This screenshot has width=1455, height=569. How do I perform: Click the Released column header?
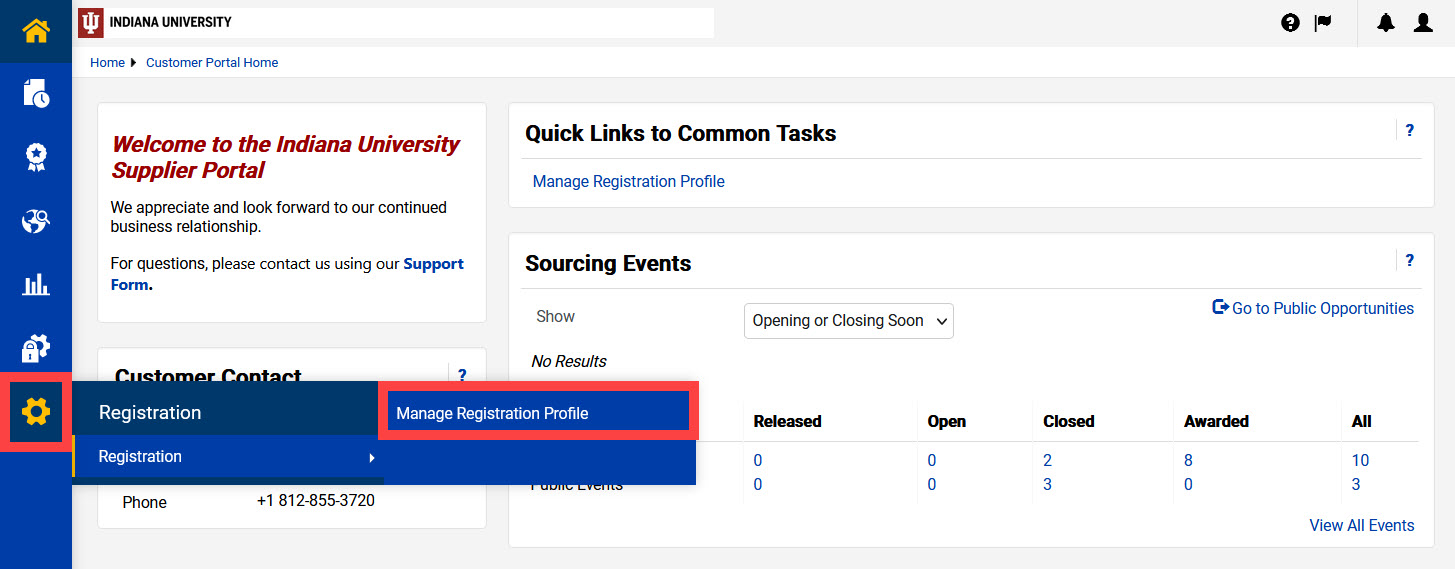[787, 422]
